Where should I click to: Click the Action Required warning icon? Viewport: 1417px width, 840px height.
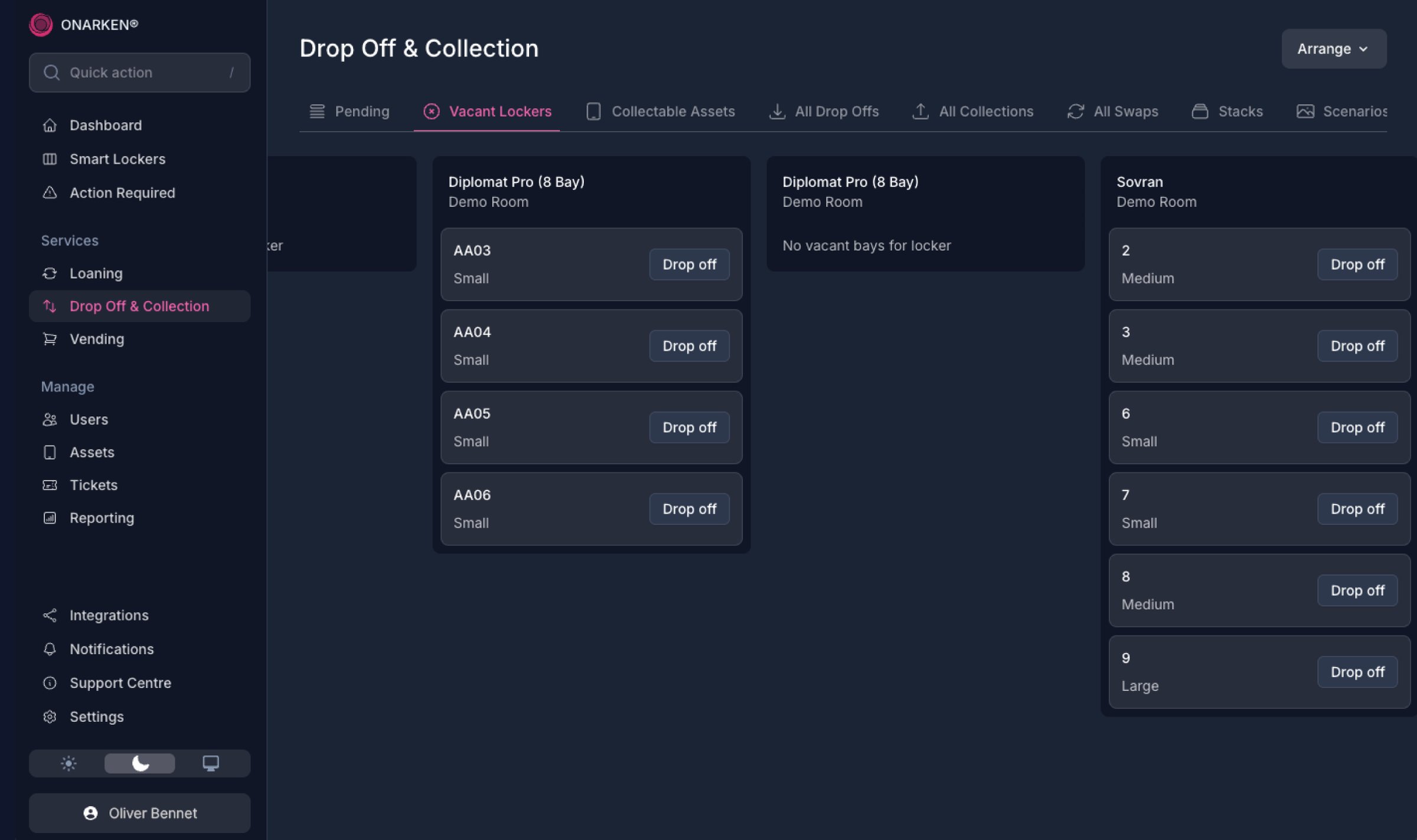pos(50,192)
